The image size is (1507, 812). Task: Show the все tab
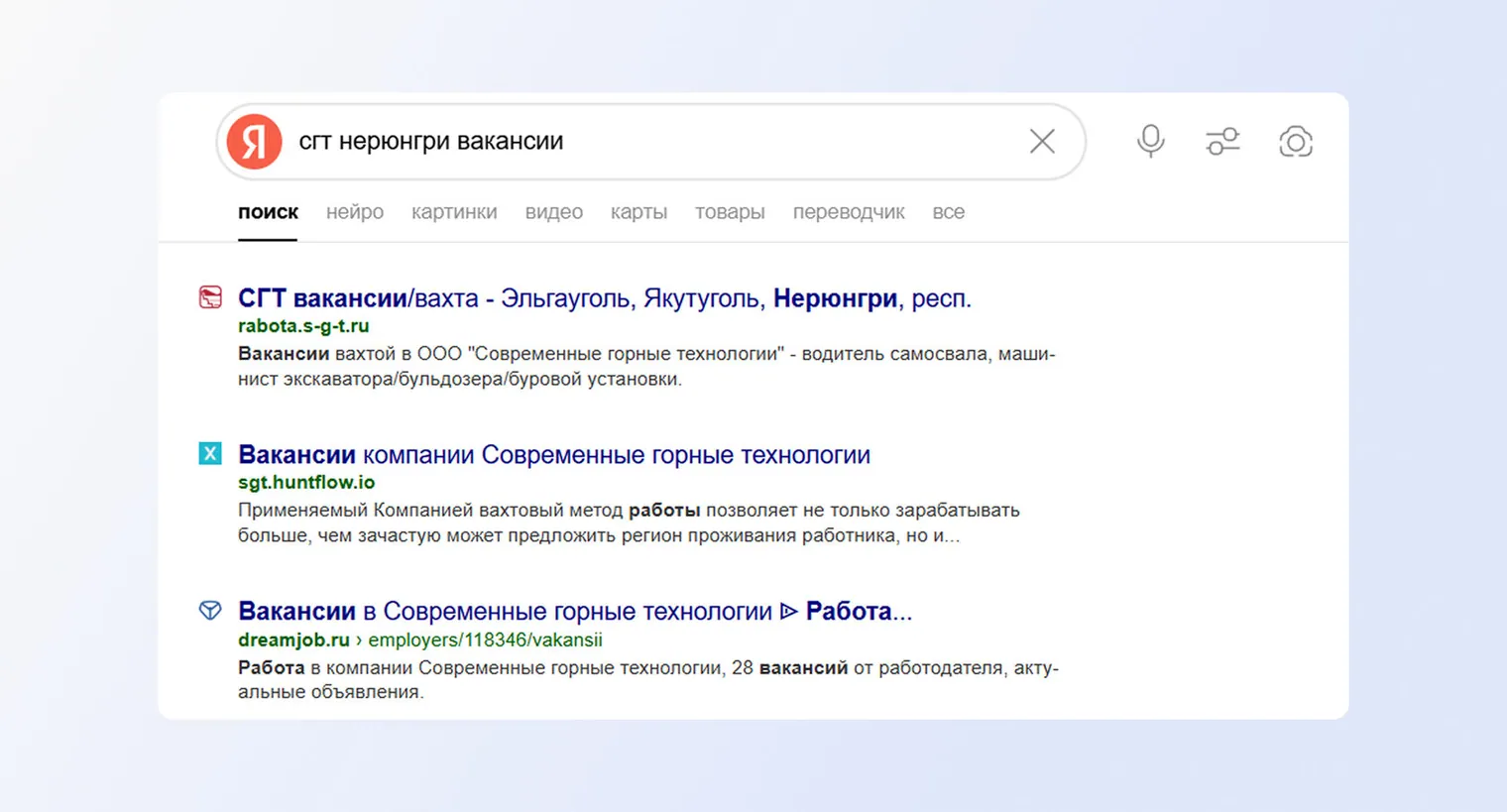948,212
